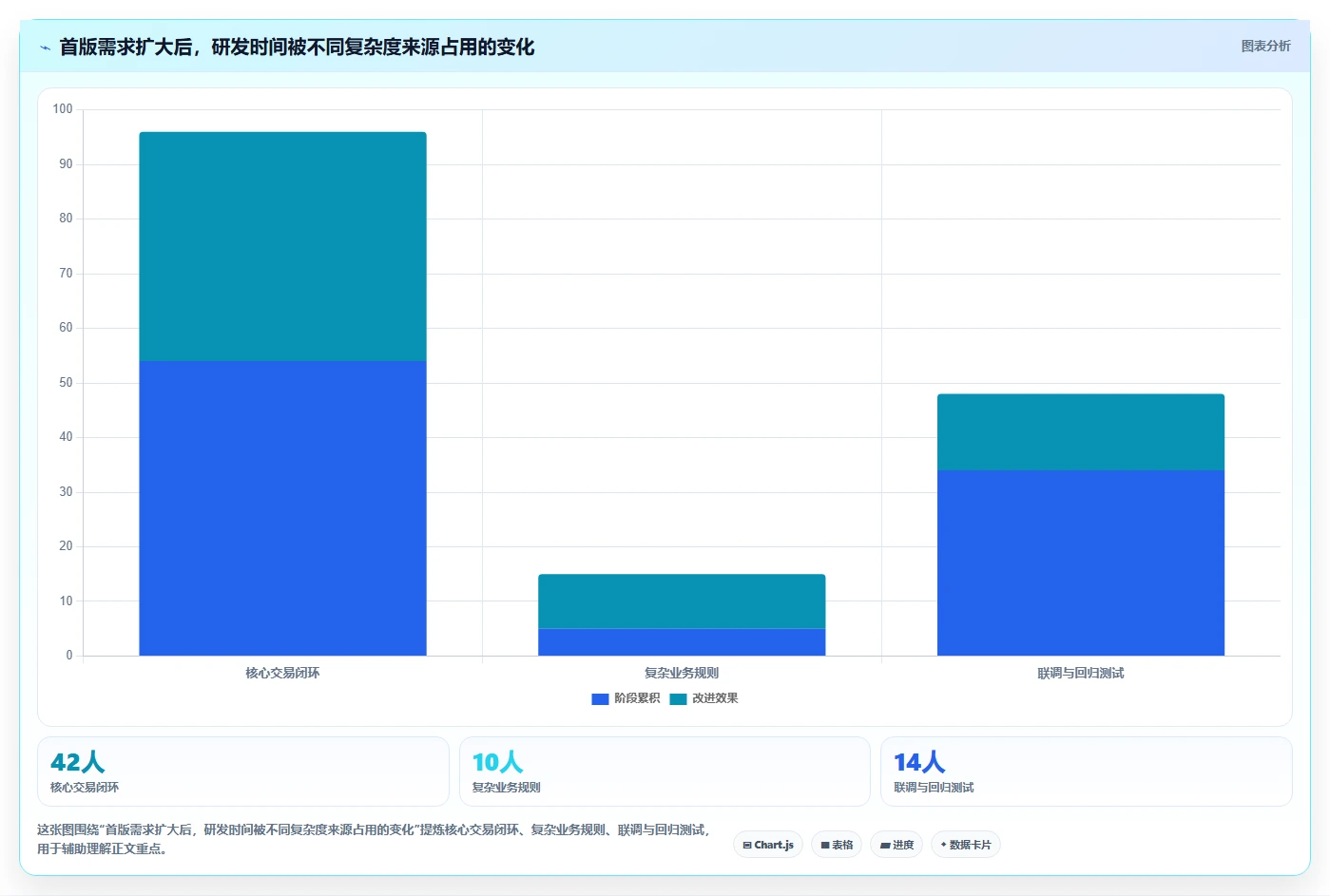Open the 42人 data card
The height and width of the screenshot is (896, 1330).
pos(242,772)
